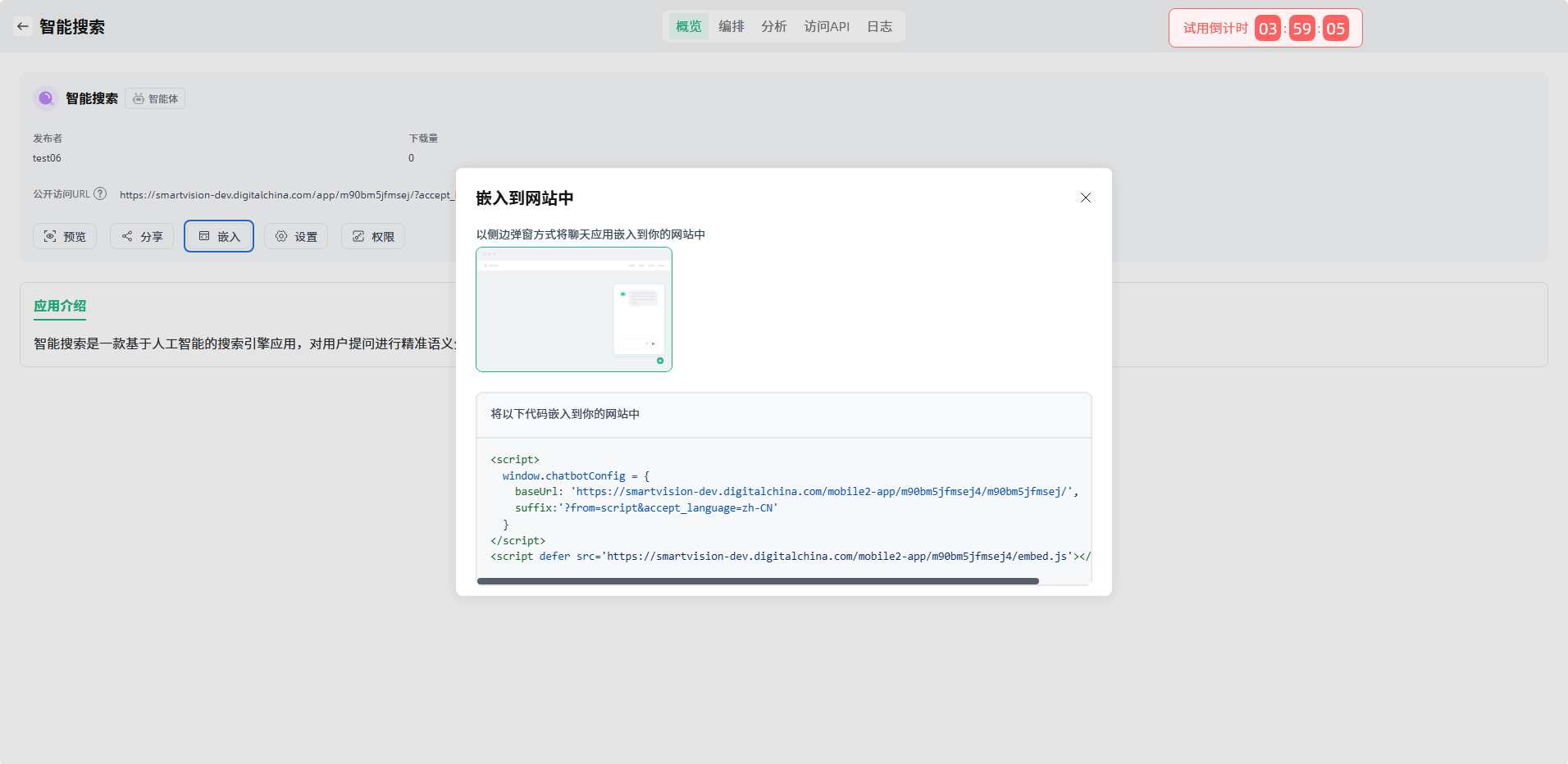Open the 预览 preview button
1568x764 pixels.
65,236
